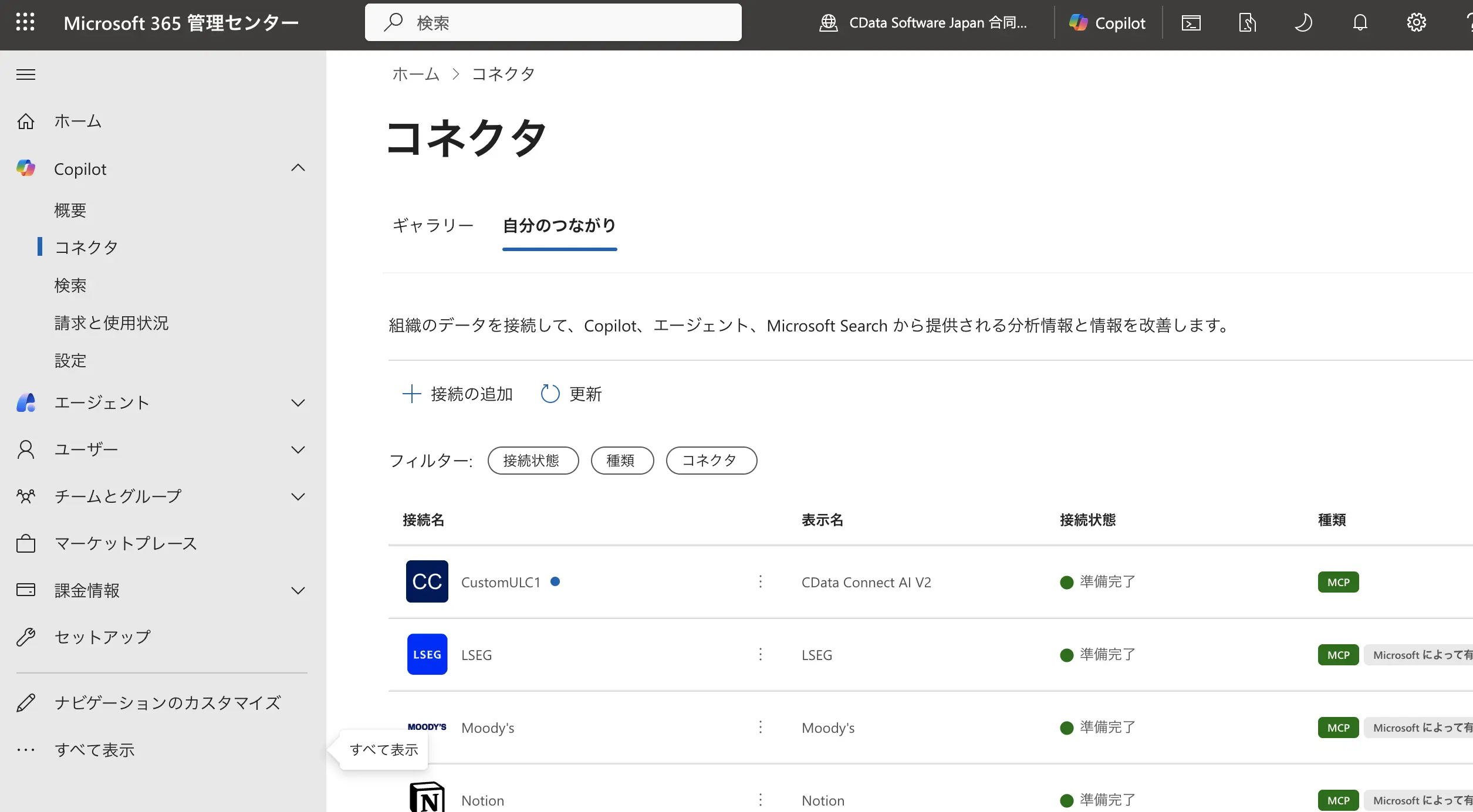Click into the 検索 search box

click(553, 22)
